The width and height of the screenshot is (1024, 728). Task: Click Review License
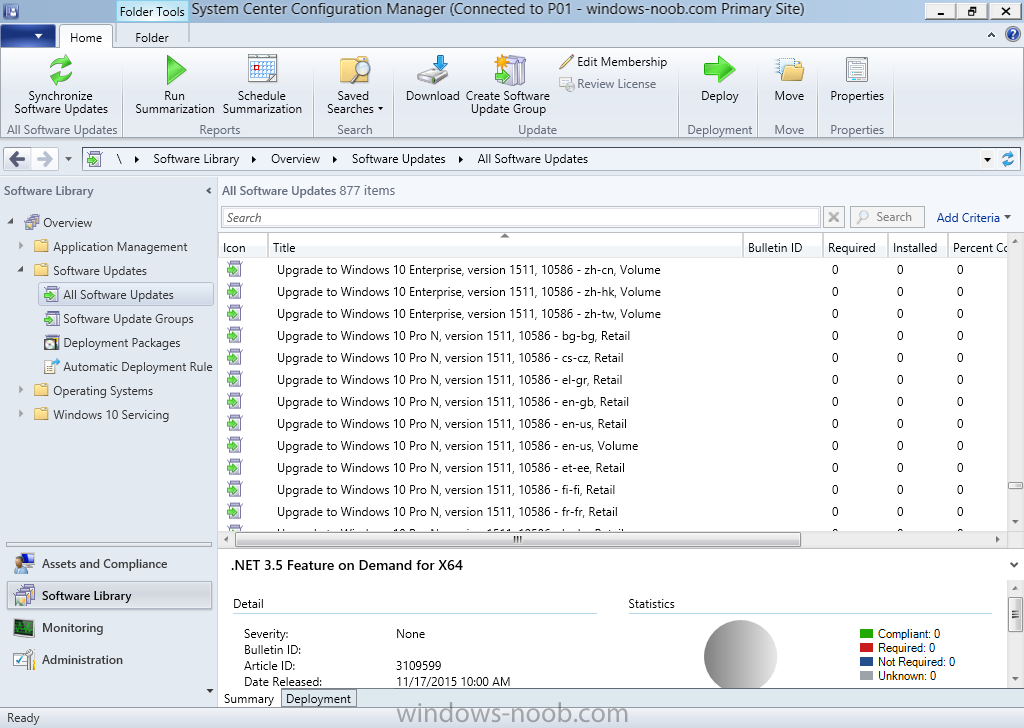(x=608, y=84)
